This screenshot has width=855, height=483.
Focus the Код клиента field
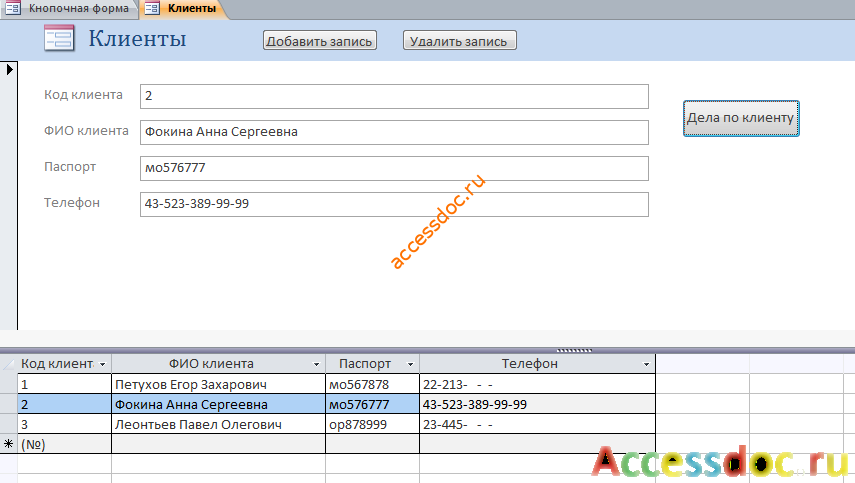tap(394, 96)
